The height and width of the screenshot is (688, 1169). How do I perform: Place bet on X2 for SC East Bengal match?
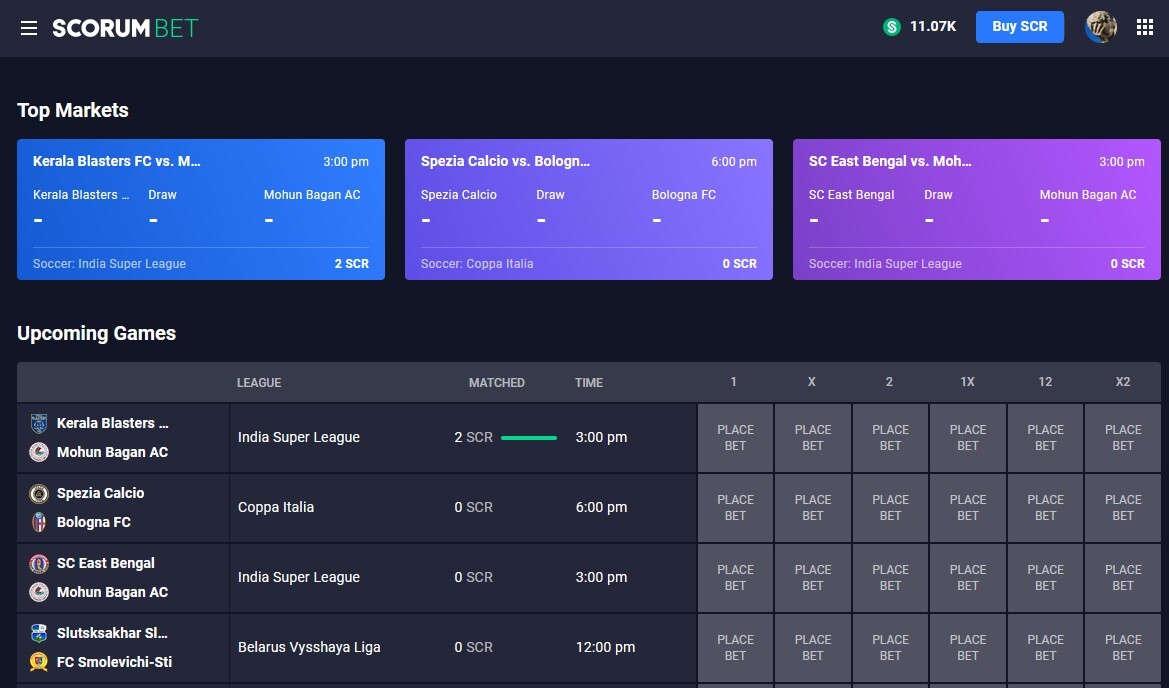[1123, 578]
